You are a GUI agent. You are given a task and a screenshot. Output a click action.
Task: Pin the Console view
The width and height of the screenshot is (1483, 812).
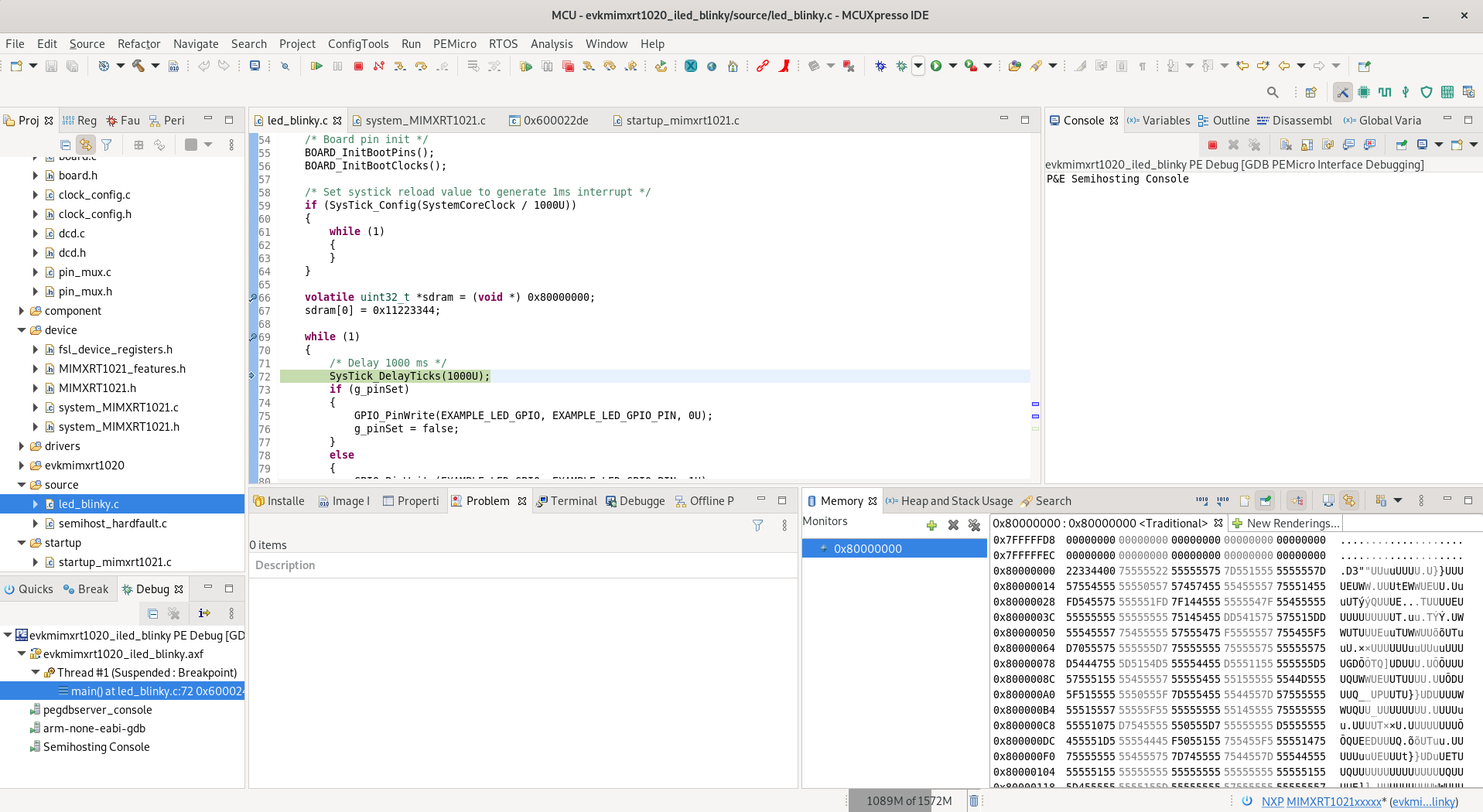[x=1402, y=145]
